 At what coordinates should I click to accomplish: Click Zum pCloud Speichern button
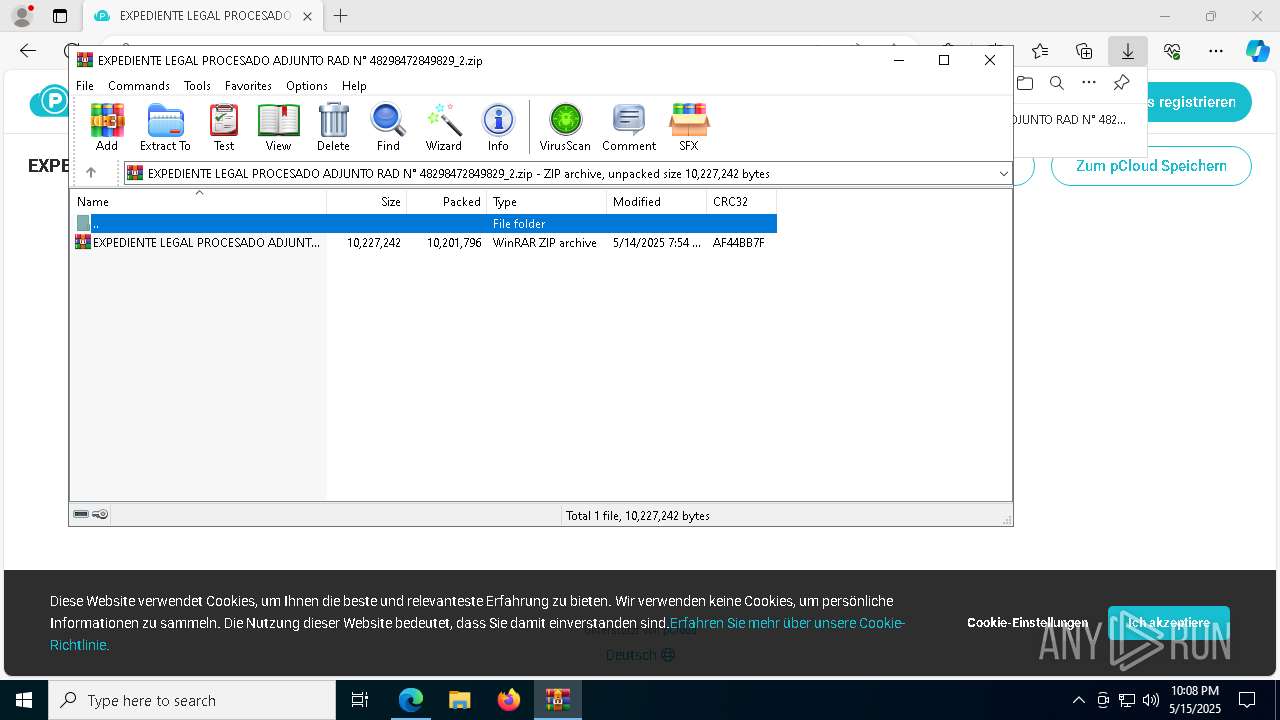click(1151, 166)
